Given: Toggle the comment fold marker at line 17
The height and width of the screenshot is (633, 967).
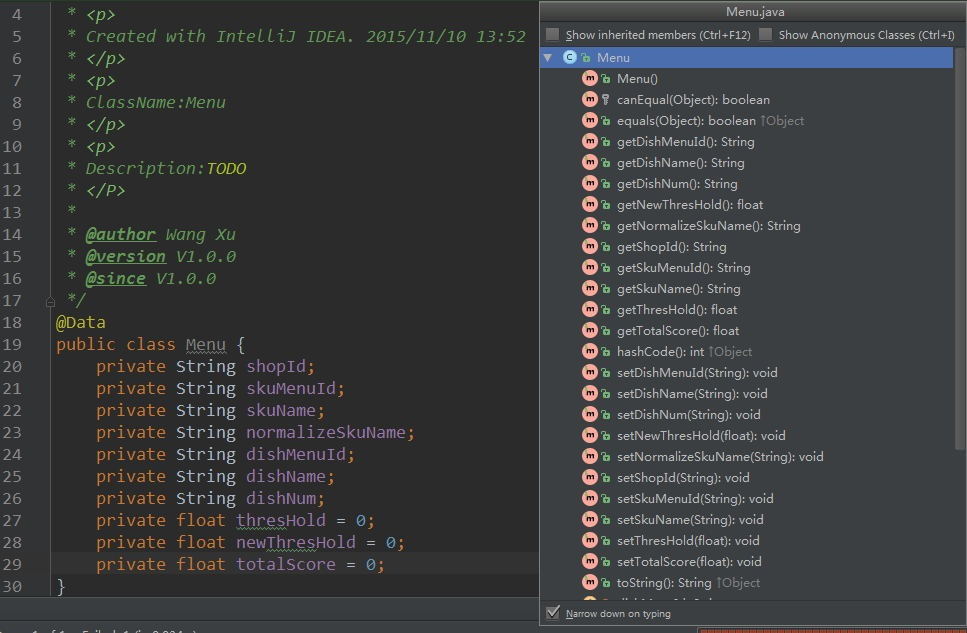Looking at the screenshot, I should point(51,302).
